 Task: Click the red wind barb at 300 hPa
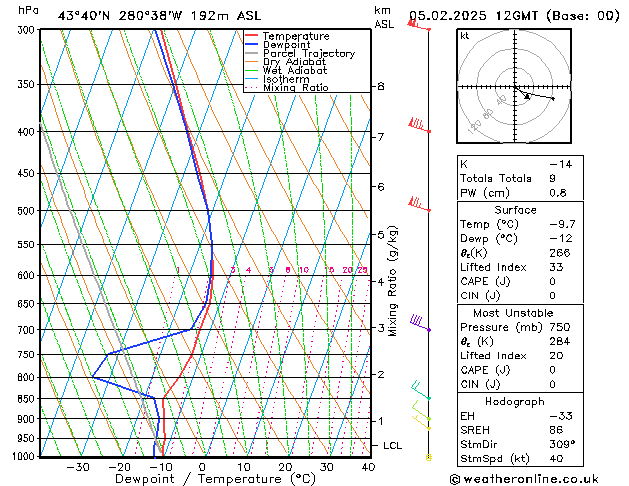(x=419, y=25)
